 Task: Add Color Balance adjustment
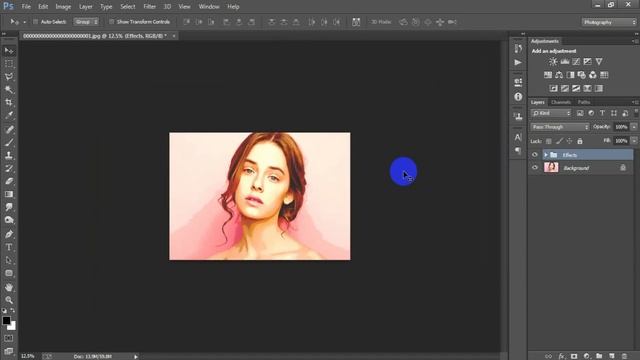[559, 75]
